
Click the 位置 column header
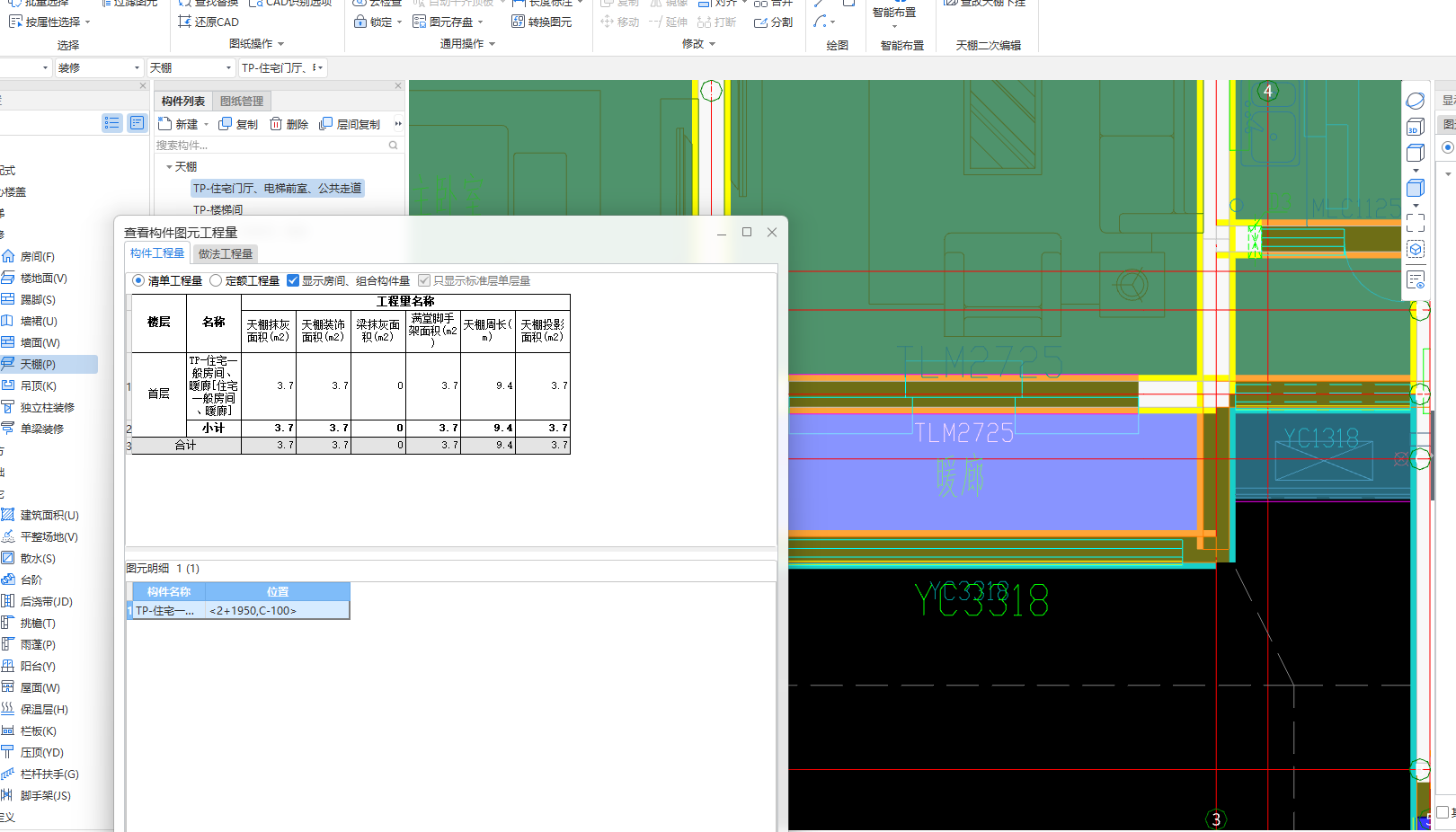click(278, 592)
